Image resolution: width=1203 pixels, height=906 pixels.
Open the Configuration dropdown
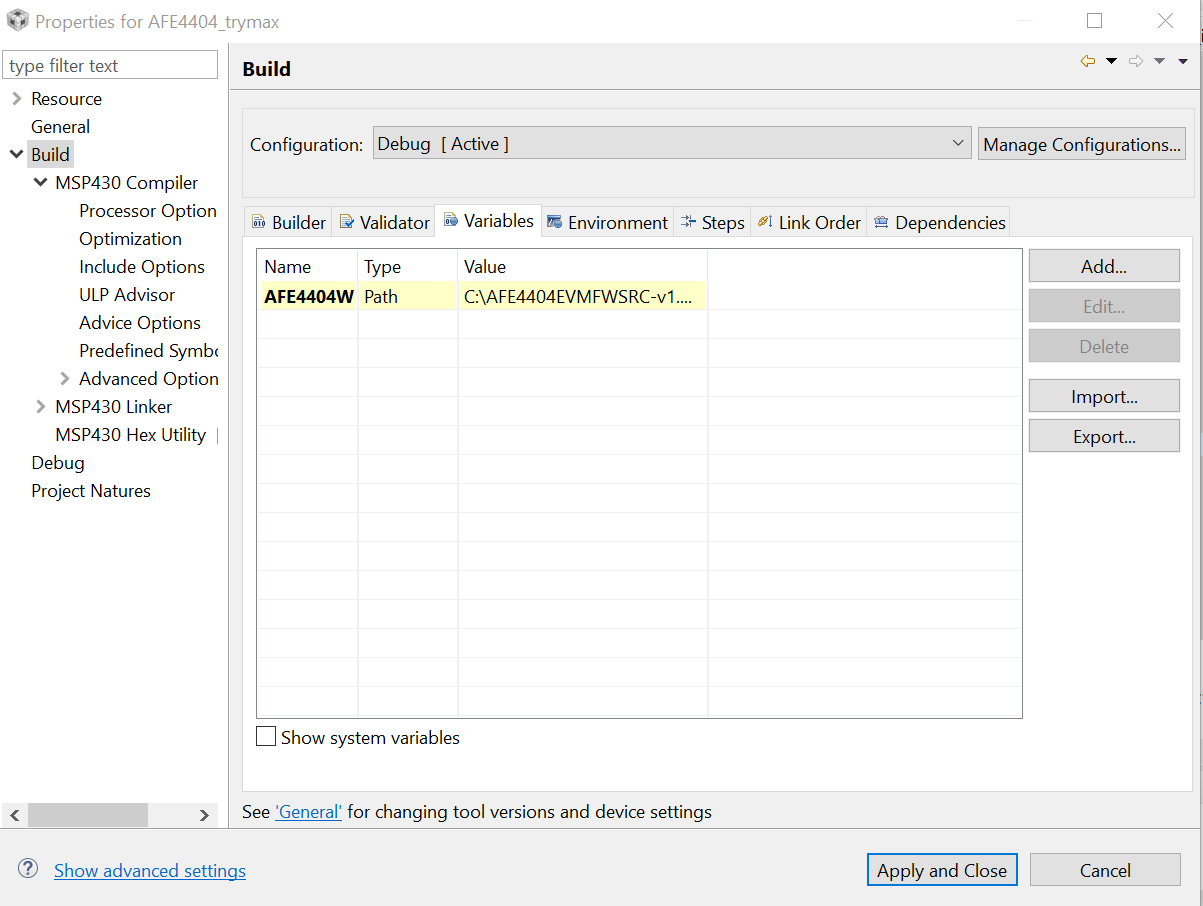click(957, 143)
